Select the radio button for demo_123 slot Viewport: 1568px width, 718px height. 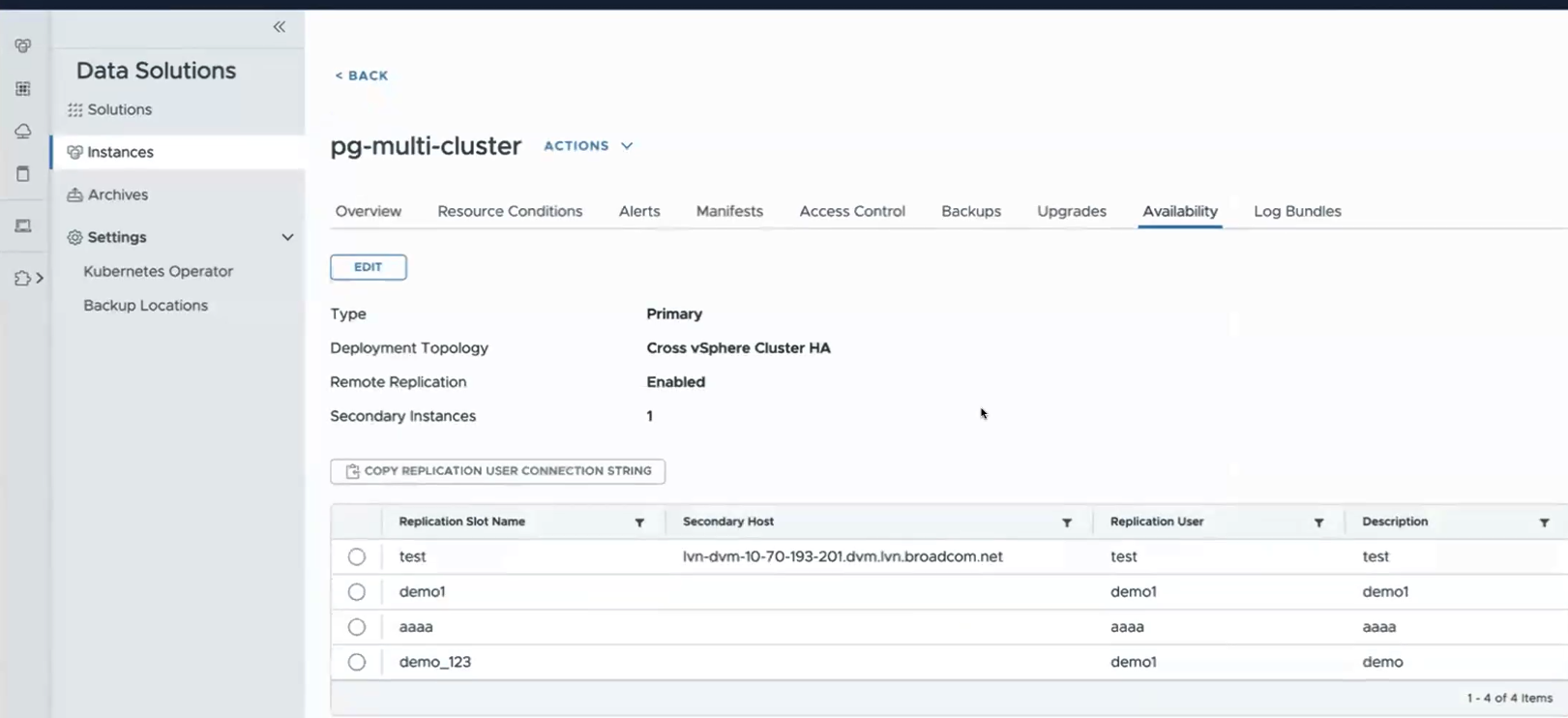[357, 663]
